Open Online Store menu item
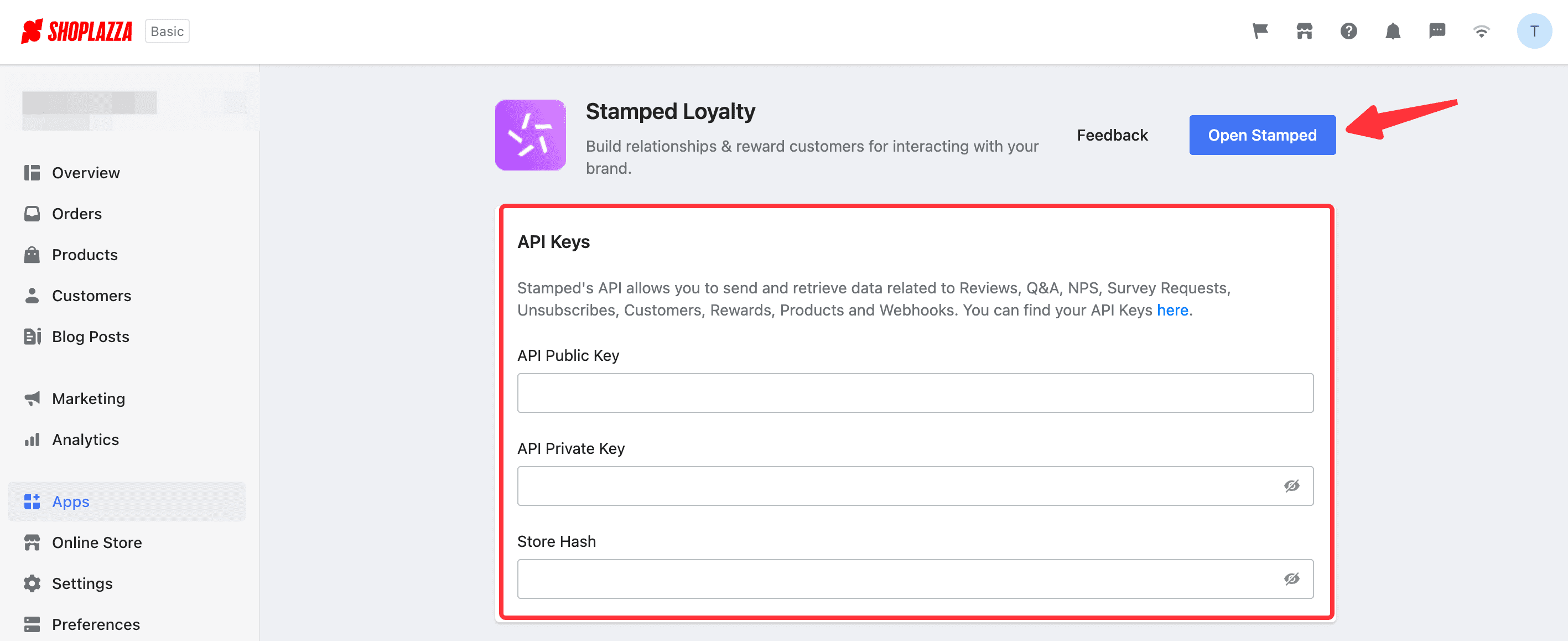 coord(97,542)
